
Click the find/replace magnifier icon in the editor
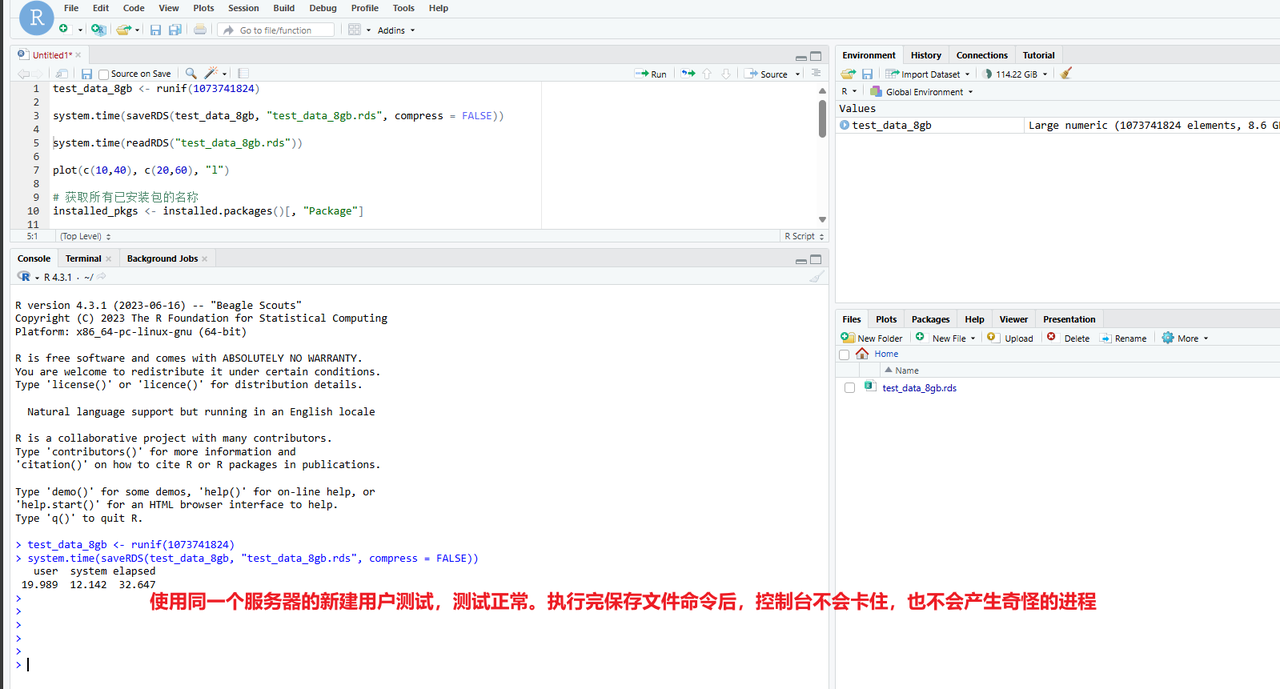190,73
